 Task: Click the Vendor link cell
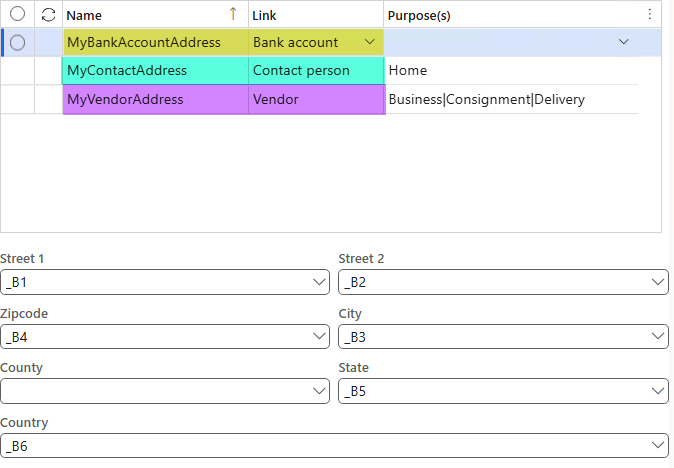[317, 99]
